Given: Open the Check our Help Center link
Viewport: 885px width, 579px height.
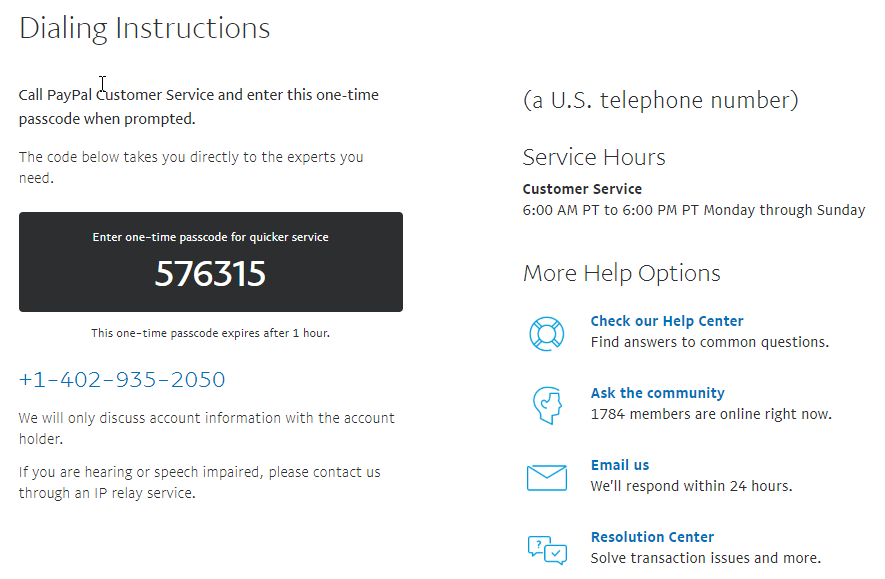Looking at the screenshot, I should coord(667,321).
